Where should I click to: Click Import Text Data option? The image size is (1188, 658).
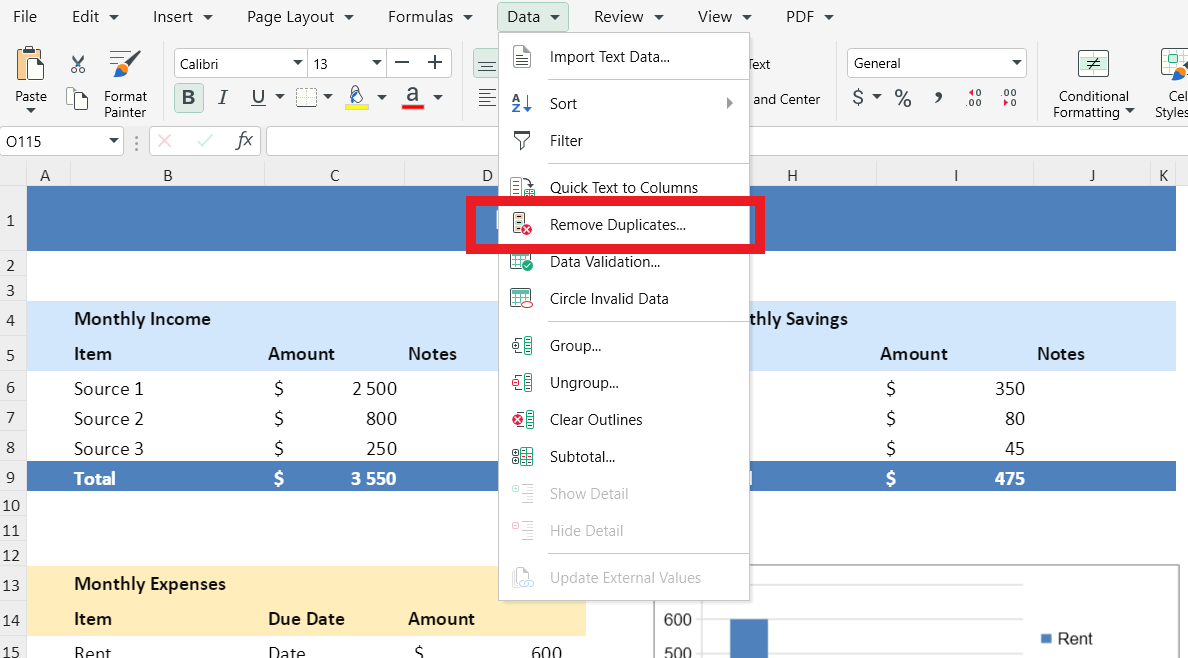click(x=609, y=57)
